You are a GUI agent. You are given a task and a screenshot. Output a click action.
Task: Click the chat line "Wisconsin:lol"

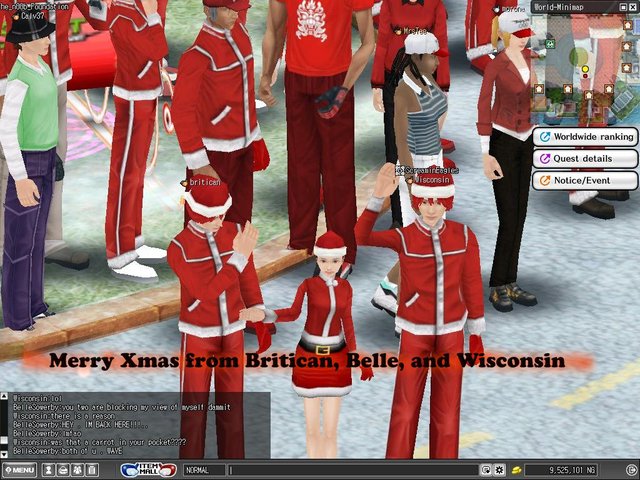[x=37, y=398]
